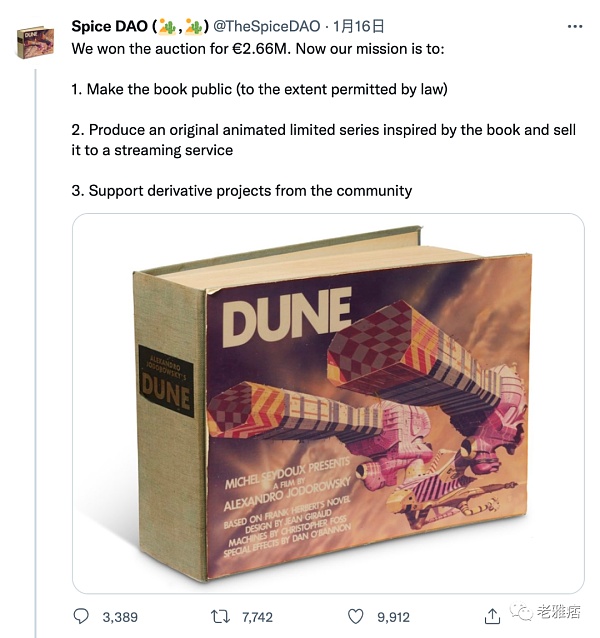The width and height of the screenshot is (600, 638).
Task: Click the large DUNE title on the cover
Action: [286, 316]
